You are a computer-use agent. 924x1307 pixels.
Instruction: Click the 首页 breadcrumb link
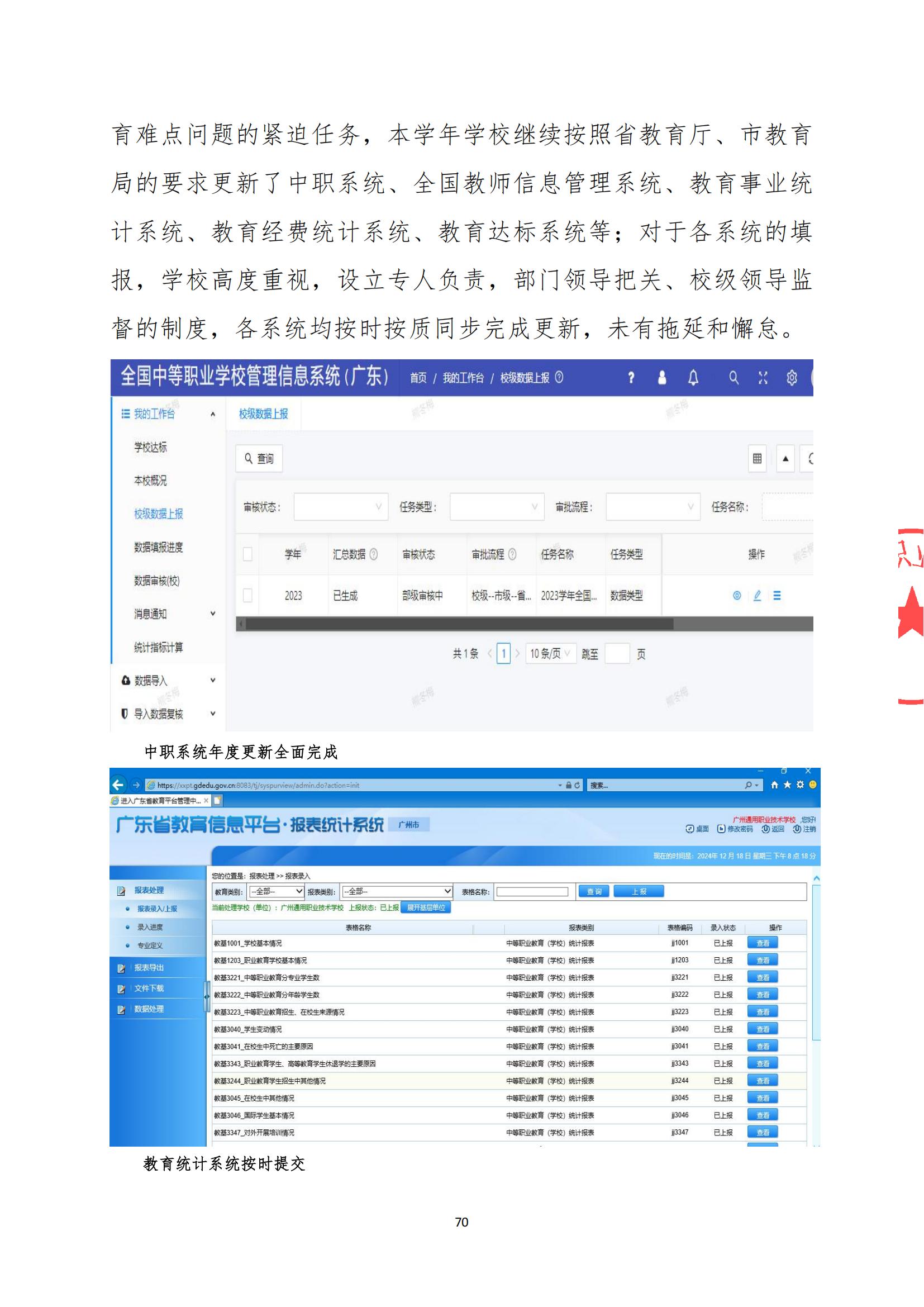click(418, 377)
